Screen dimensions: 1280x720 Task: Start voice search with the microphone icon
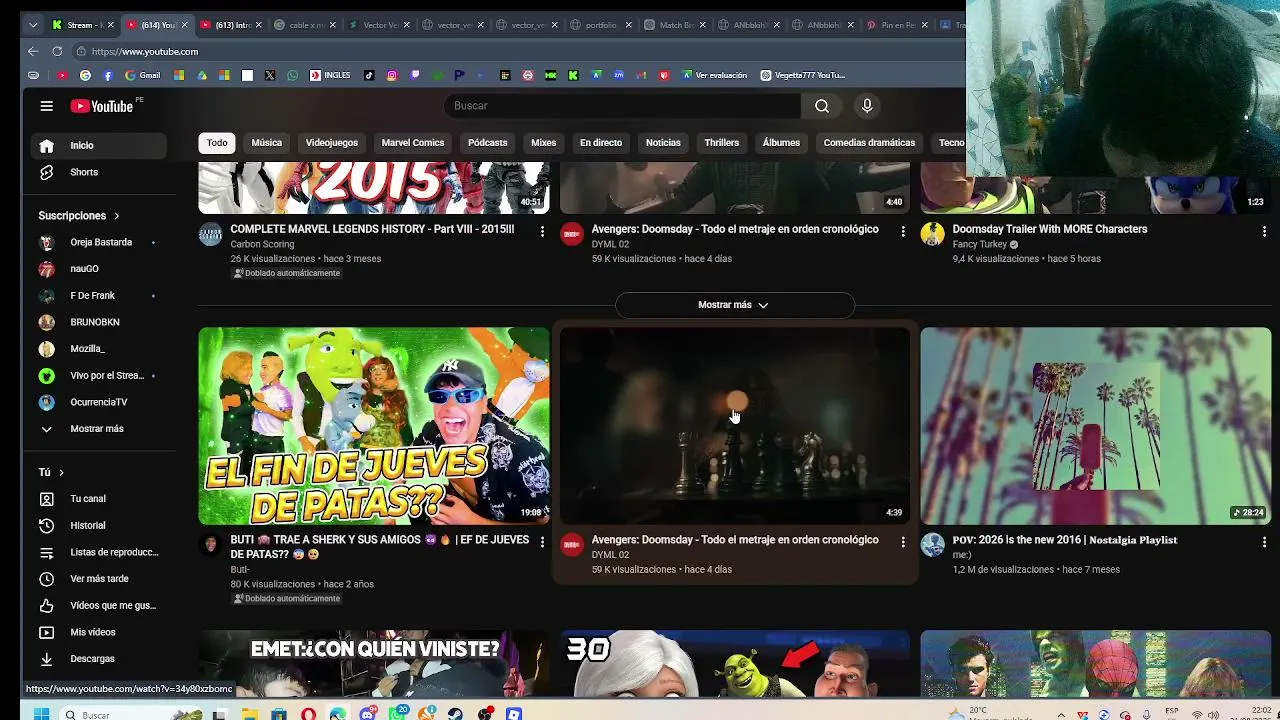point(867,106)
